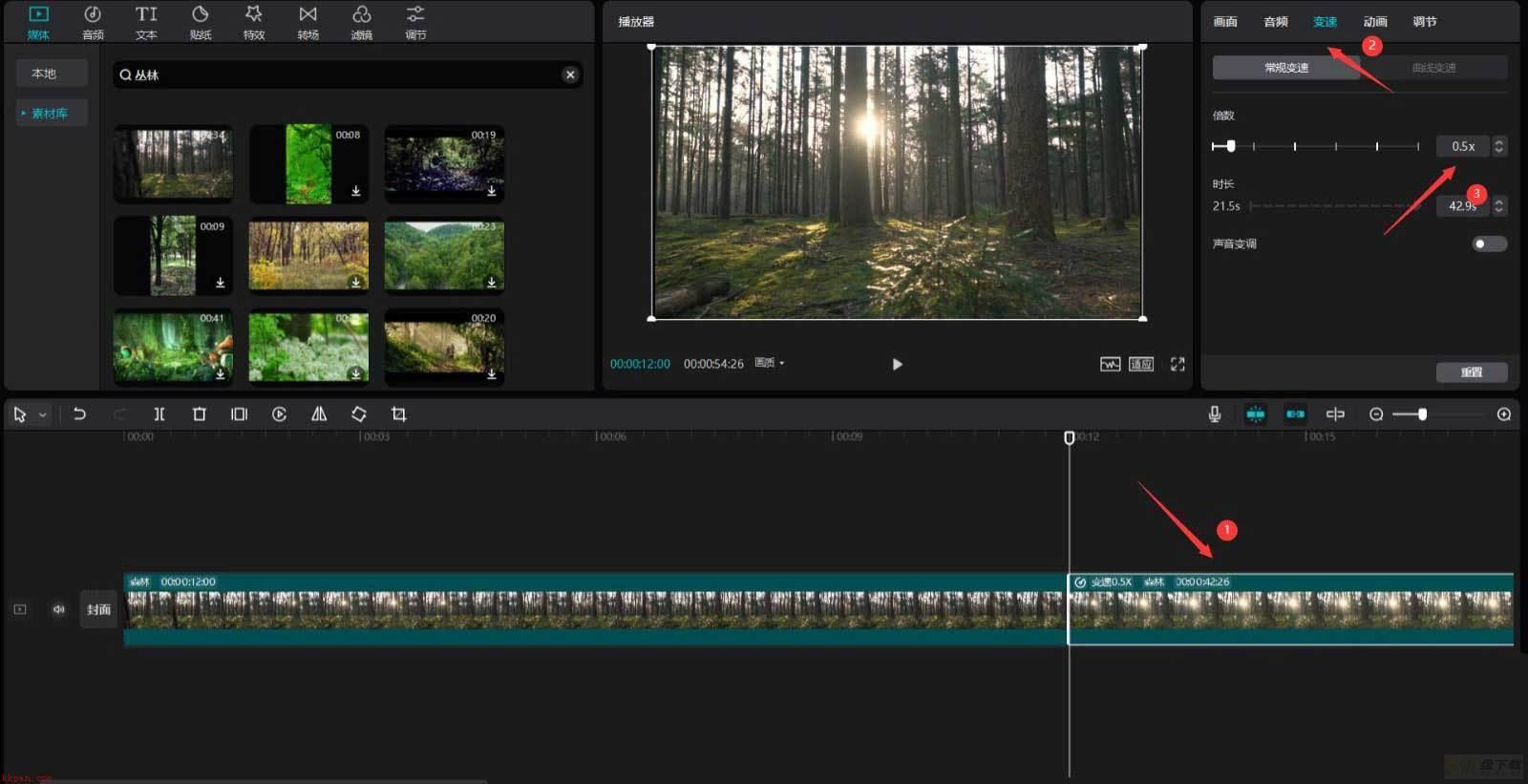
Task: Download the 00:19 dark forest clip
Action: click(491, 191)
